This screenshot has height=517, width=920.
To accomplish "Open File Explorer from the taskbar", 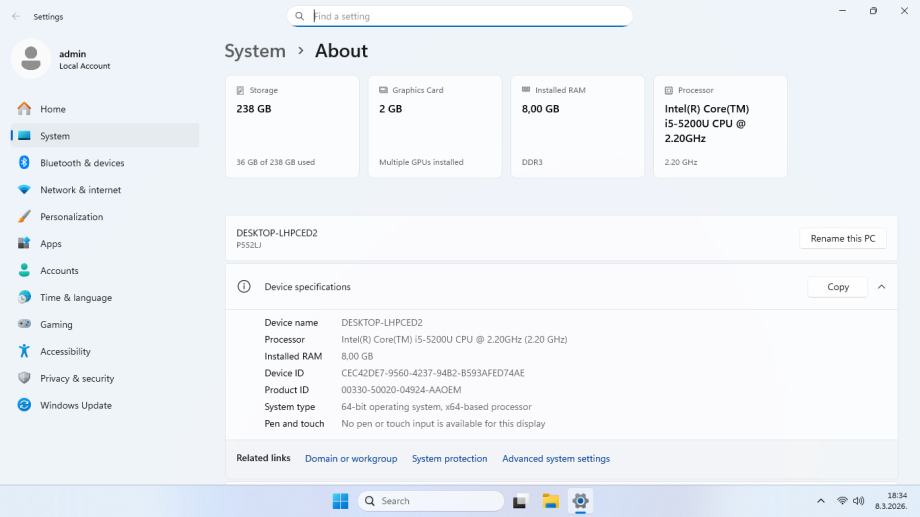I will [x=550, y=501].
